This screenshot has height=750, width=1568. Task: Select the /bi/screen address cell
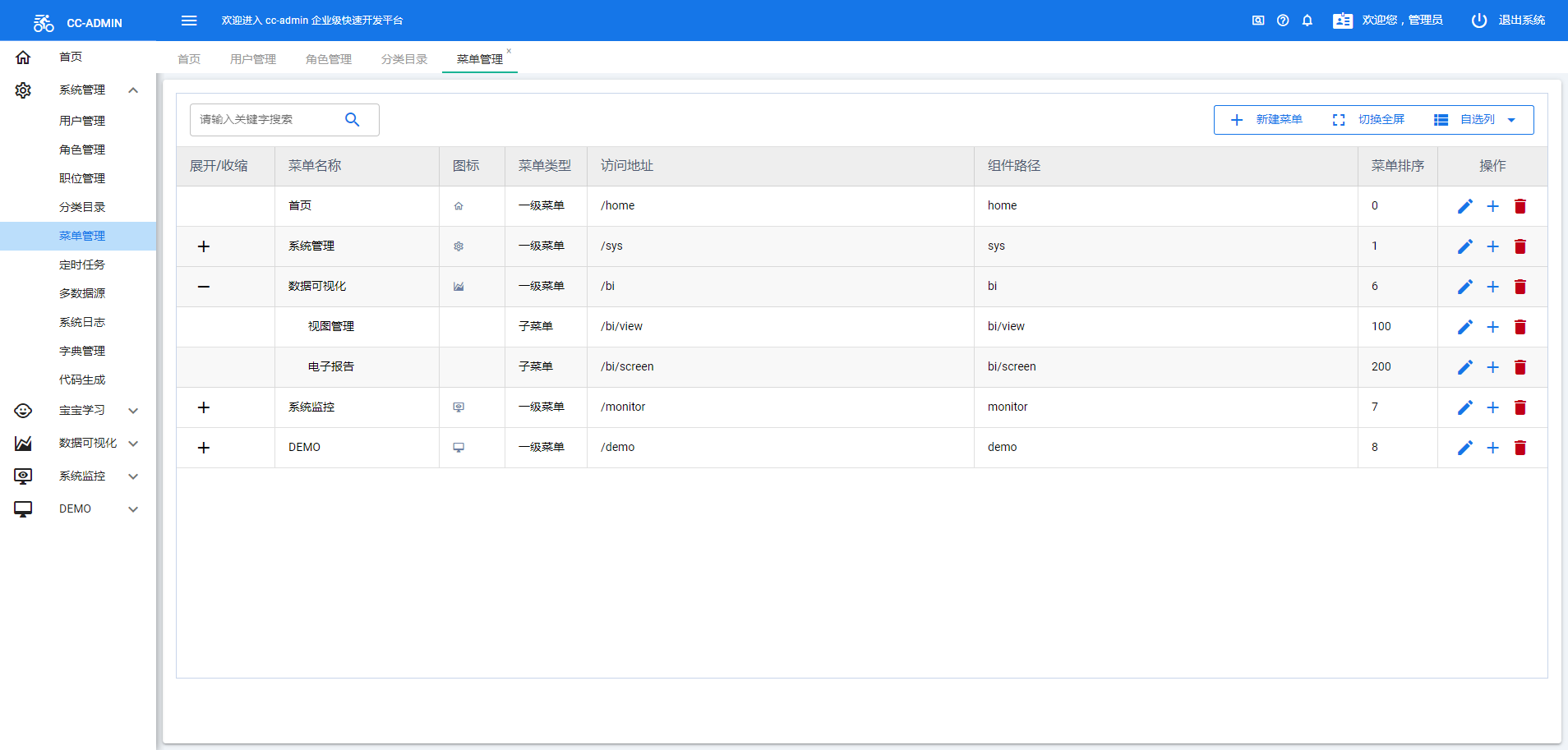coord(781,367)
